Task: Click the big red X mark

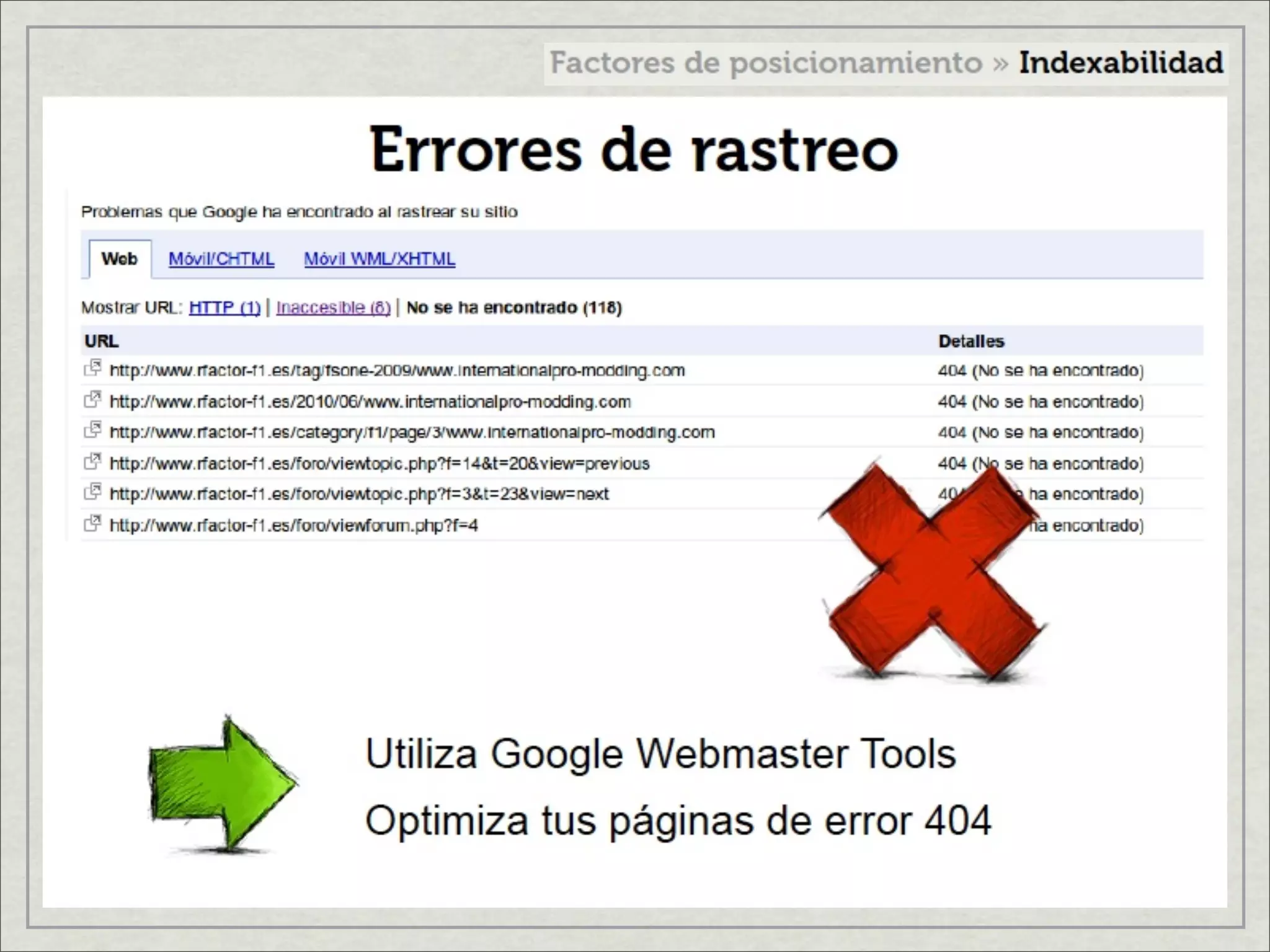Action: [x=933, y=571]
